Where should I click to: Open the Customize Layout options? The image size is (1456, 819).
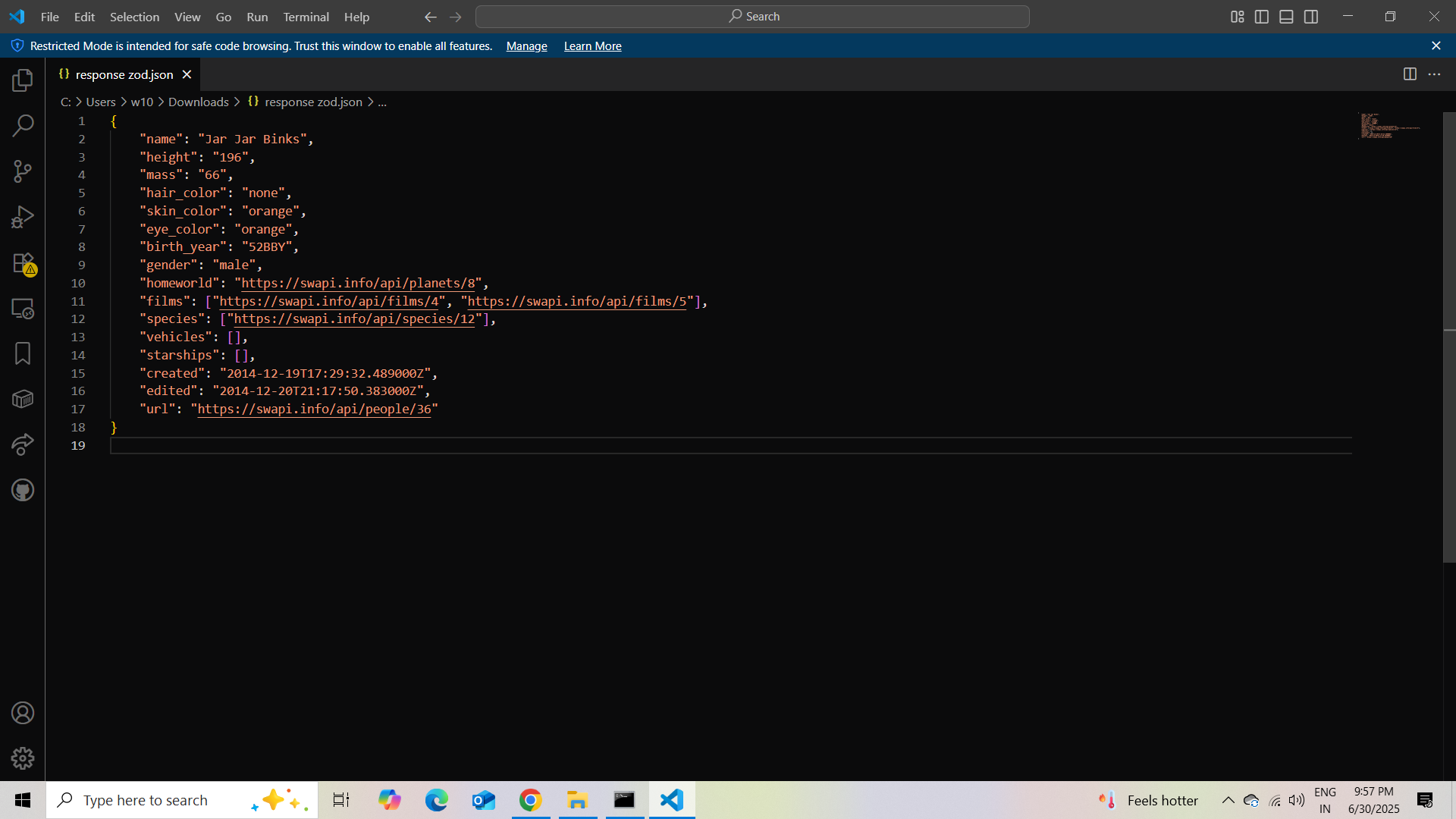coord(1237,17)
